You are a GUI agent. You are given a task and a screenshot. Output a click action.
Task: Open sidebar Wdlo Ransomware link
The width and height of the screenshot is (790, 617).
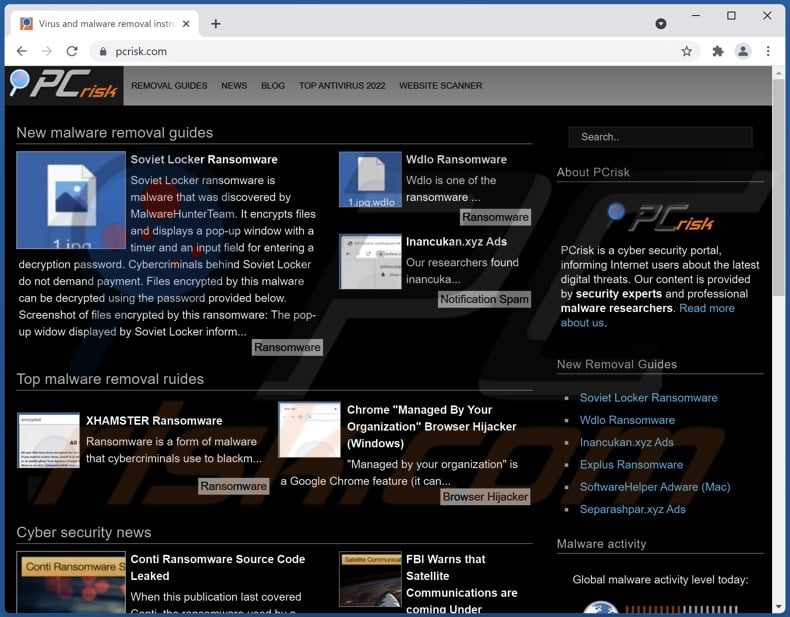pyautogui.click(x=627, y=420)
